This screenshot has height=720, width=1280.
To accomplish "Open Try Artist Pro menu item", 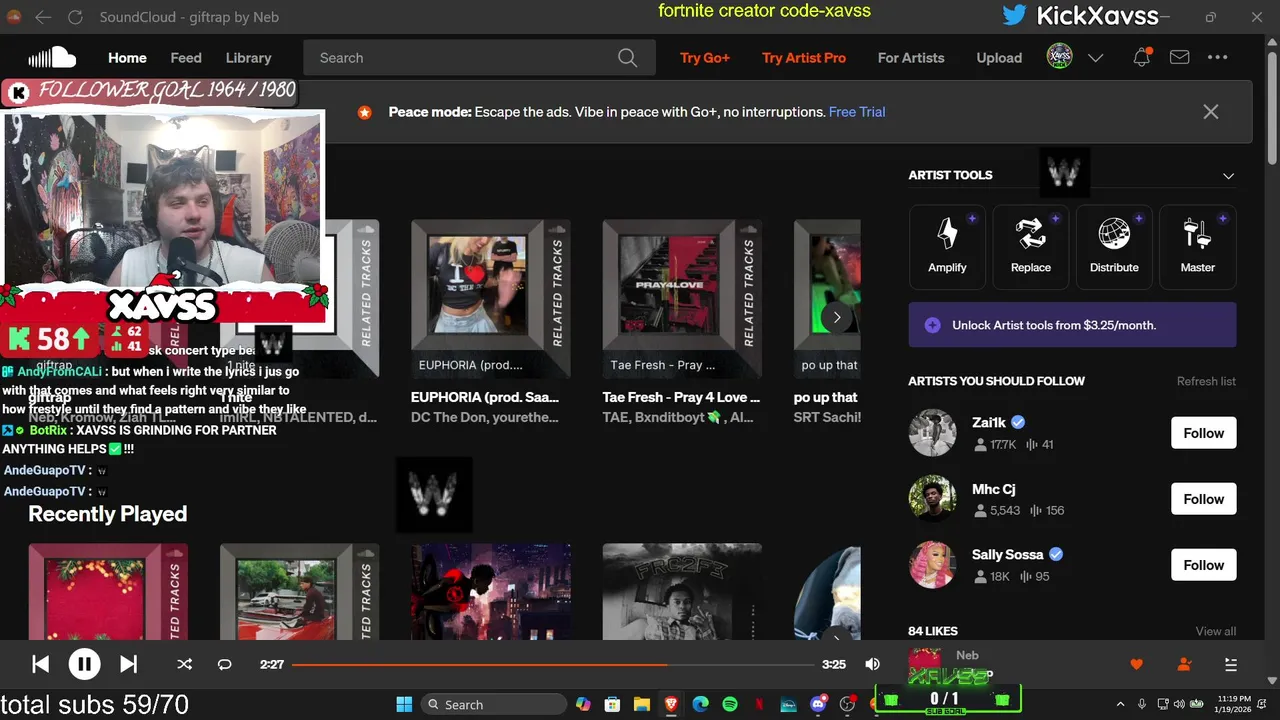I will (x=804, y=57).
